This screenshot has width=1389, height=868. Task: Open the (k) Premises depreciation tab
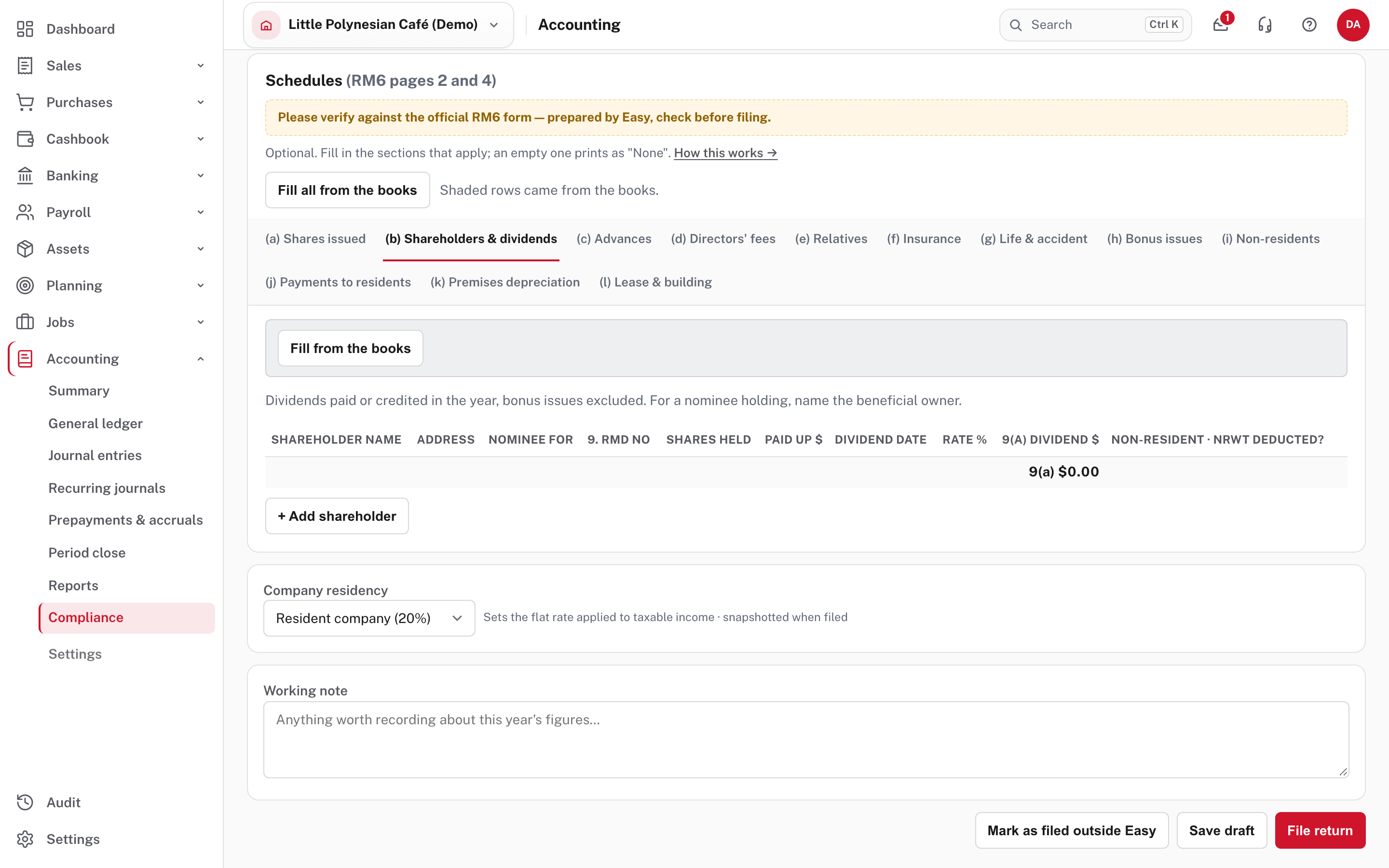[504, 283]
